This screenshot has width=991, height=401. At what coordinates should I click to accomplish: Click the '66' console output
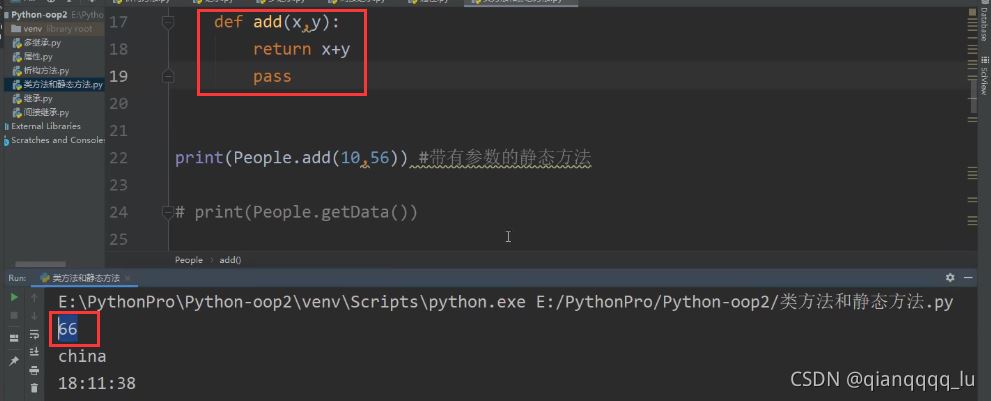point(68,330)
